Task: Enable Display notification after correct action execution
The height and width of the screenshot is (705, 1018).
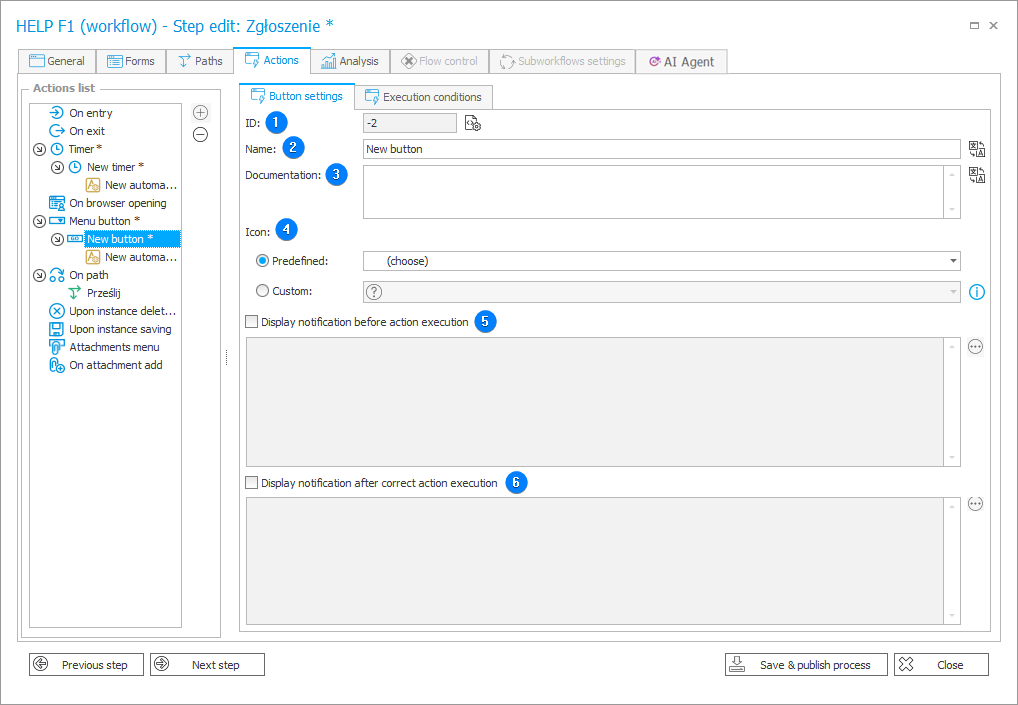Action: coord(252,483)
